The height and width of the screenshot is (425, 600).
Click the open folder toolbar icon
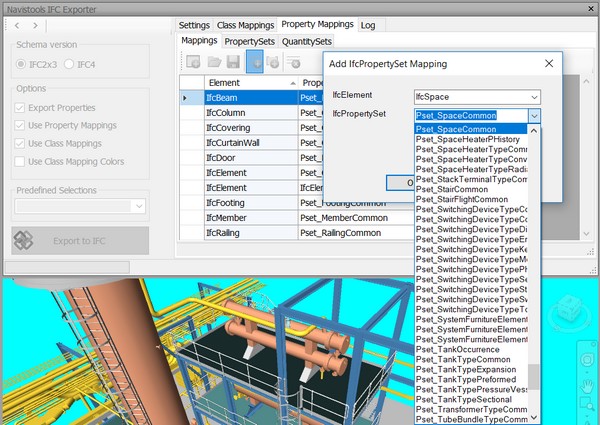(214, 64)
